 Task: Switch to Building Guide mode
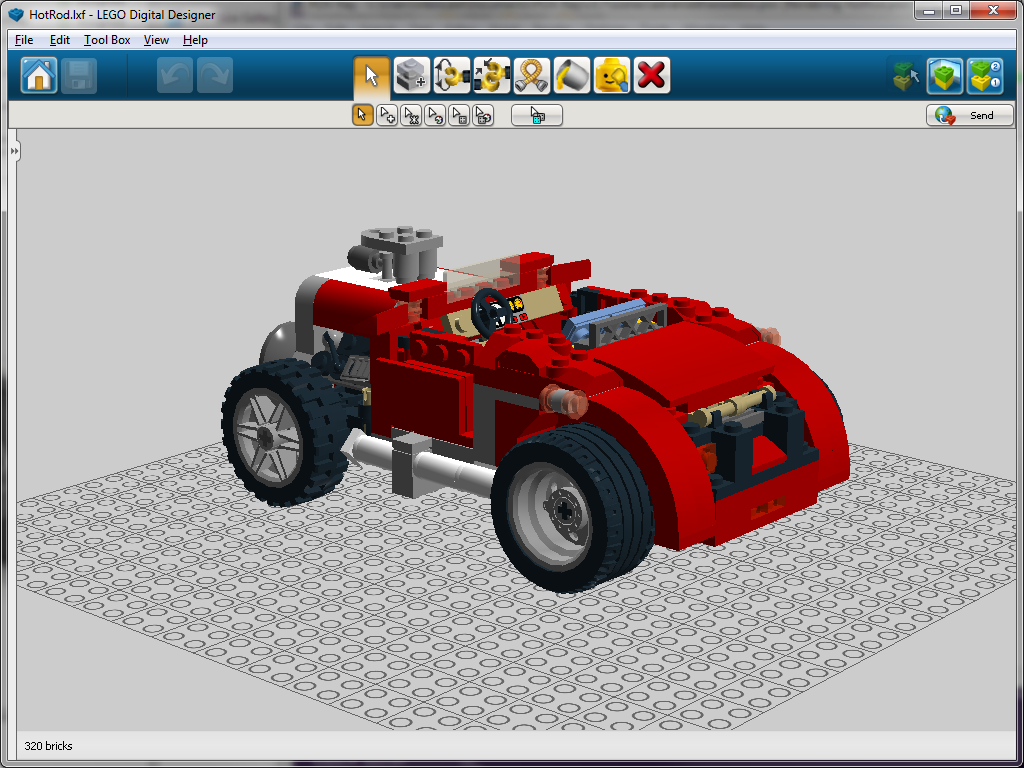click(985, 74)
